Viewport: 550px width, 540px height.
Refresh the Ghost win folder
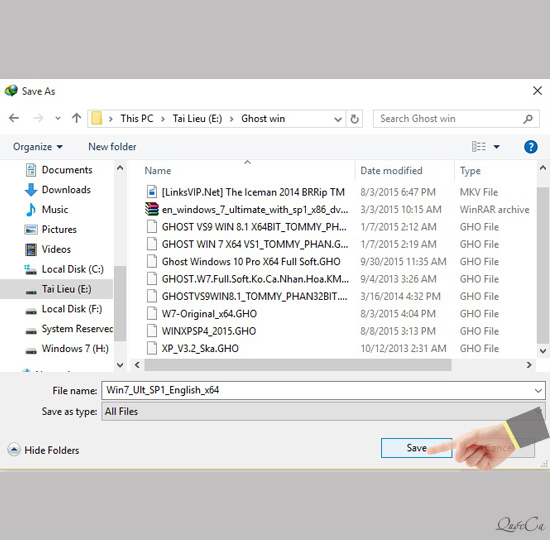pos(354,119)
